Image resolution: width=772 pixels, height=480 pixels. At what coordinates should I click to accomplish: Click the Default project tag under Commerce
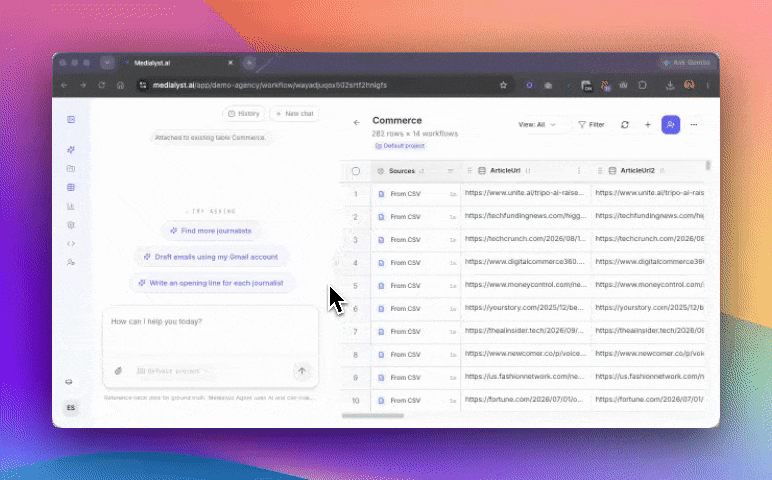400,146
